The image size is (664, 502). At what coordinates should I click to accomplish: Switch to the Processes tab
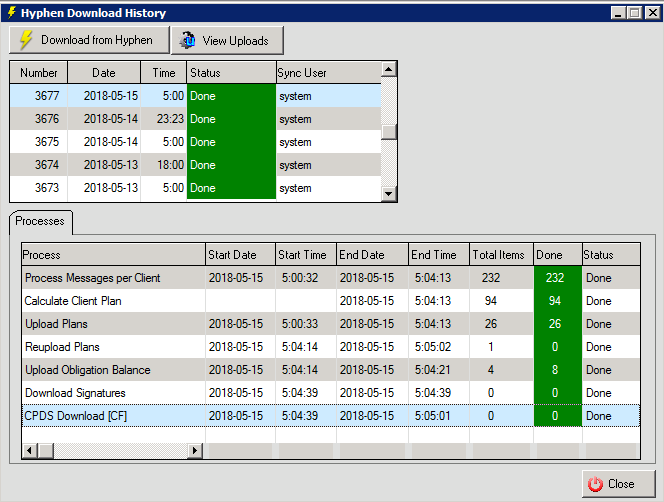(x=40, y=221)
